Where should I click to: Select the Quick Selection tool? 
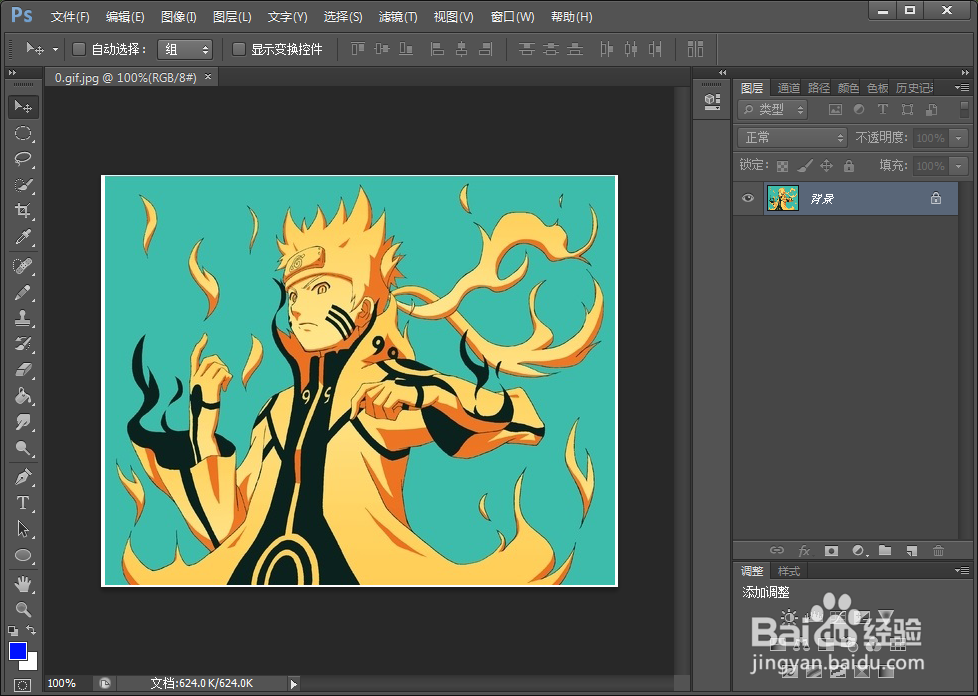point(23,185)
